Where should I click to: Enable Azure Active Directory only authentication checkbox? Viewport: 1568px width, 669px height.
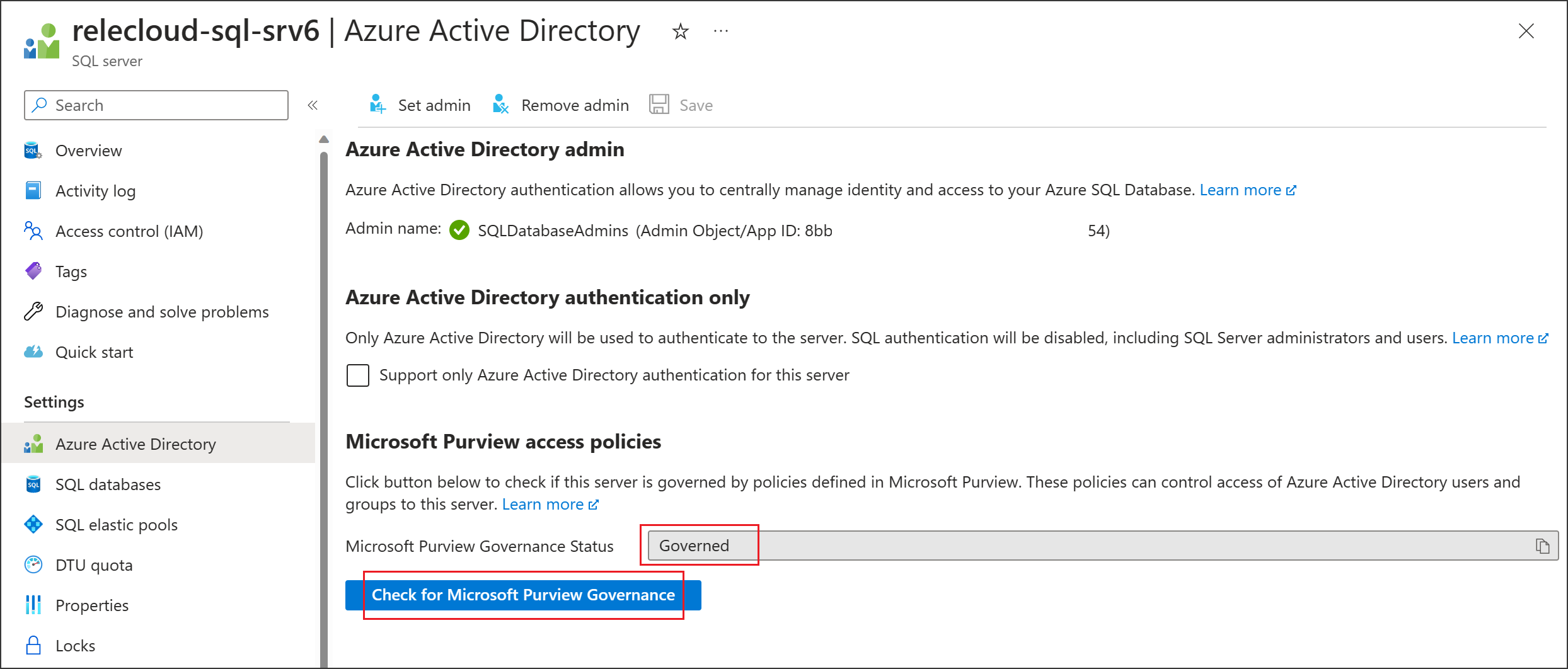pos(358,375)
